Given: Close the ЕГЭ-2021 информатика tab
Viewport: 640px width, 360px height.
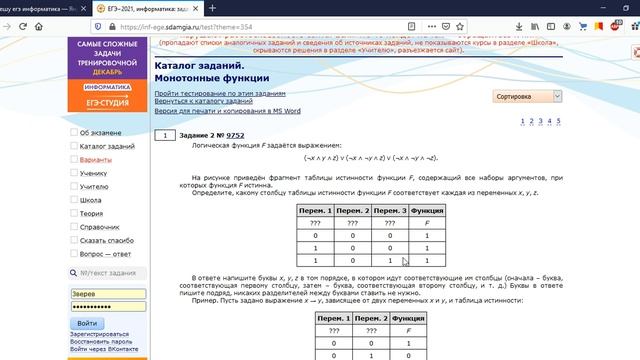Looking at the screenshot, I should (196, 9).
